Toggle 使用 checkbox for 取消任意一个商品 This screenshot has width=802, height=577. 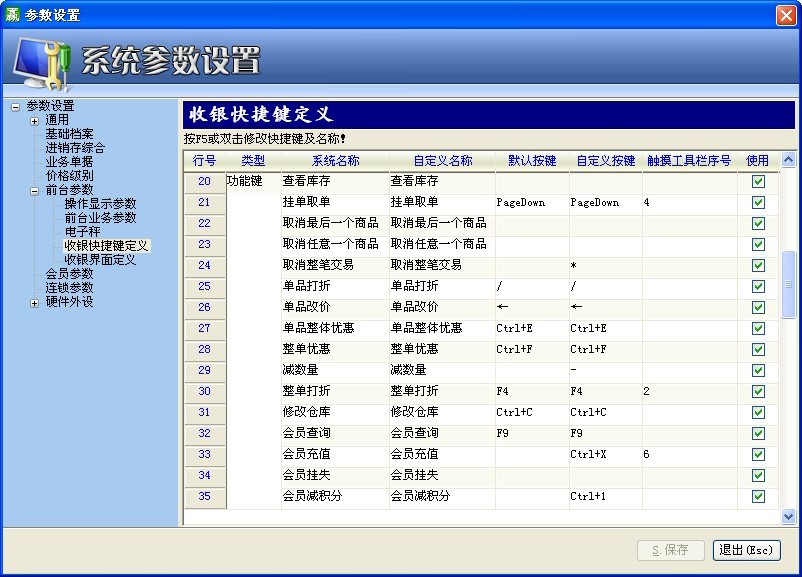(758, 245)
